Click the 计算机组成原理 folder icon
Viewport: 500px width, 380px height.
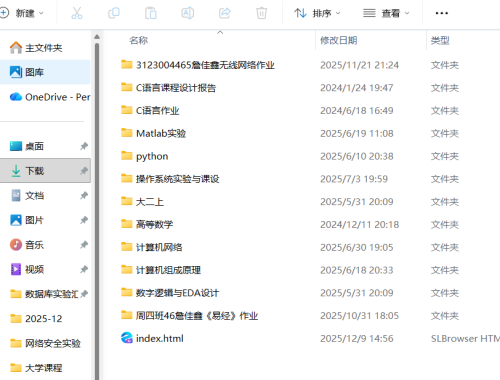pyautogui.click(x=127, y=269)
